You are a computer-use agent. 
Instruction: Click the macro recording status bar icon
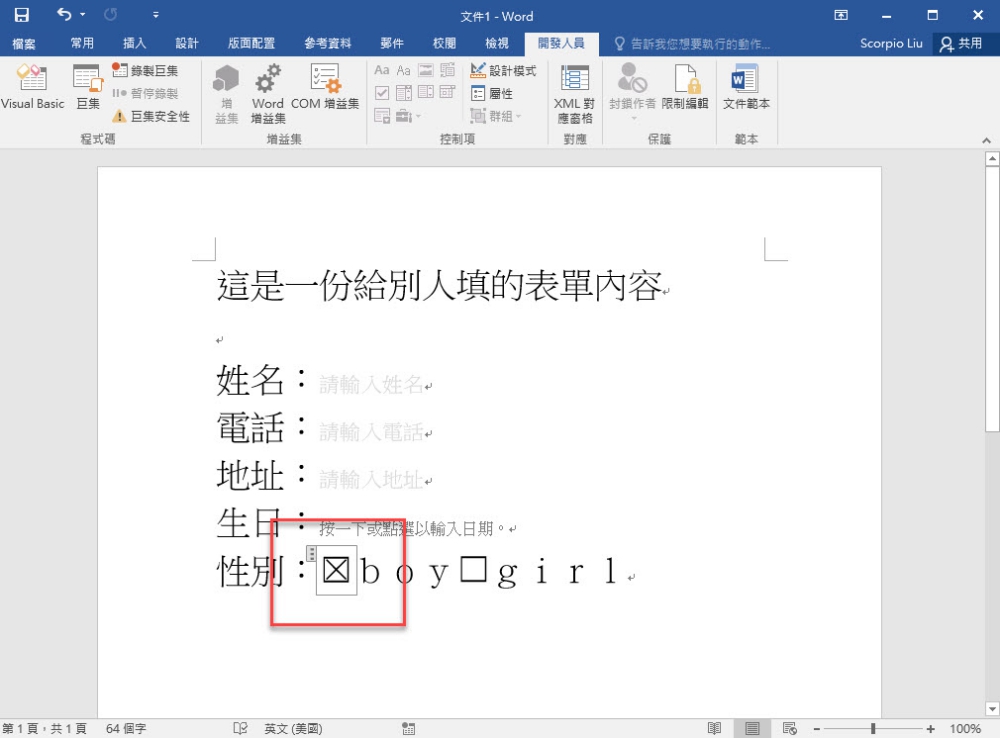tap(408, 728)
